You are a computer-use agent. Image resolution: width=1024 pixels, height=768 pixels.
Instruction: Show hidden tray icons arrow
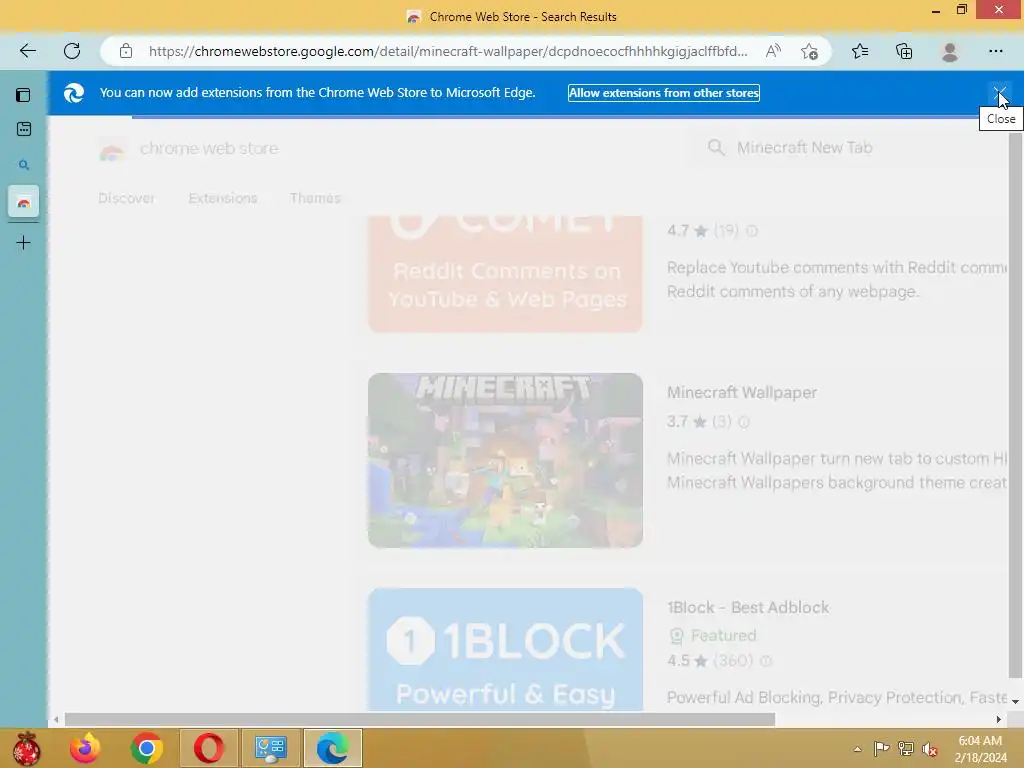click(x=857, y=749)
